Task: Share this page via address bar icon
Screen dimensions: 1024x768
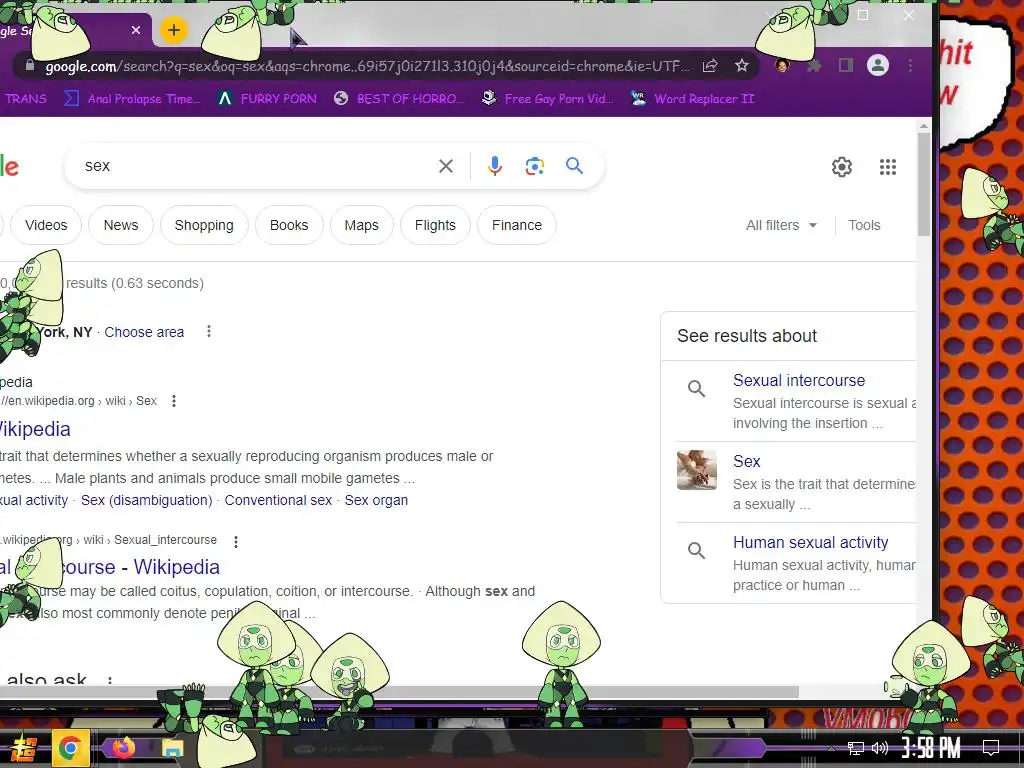Action: [710, 65]
